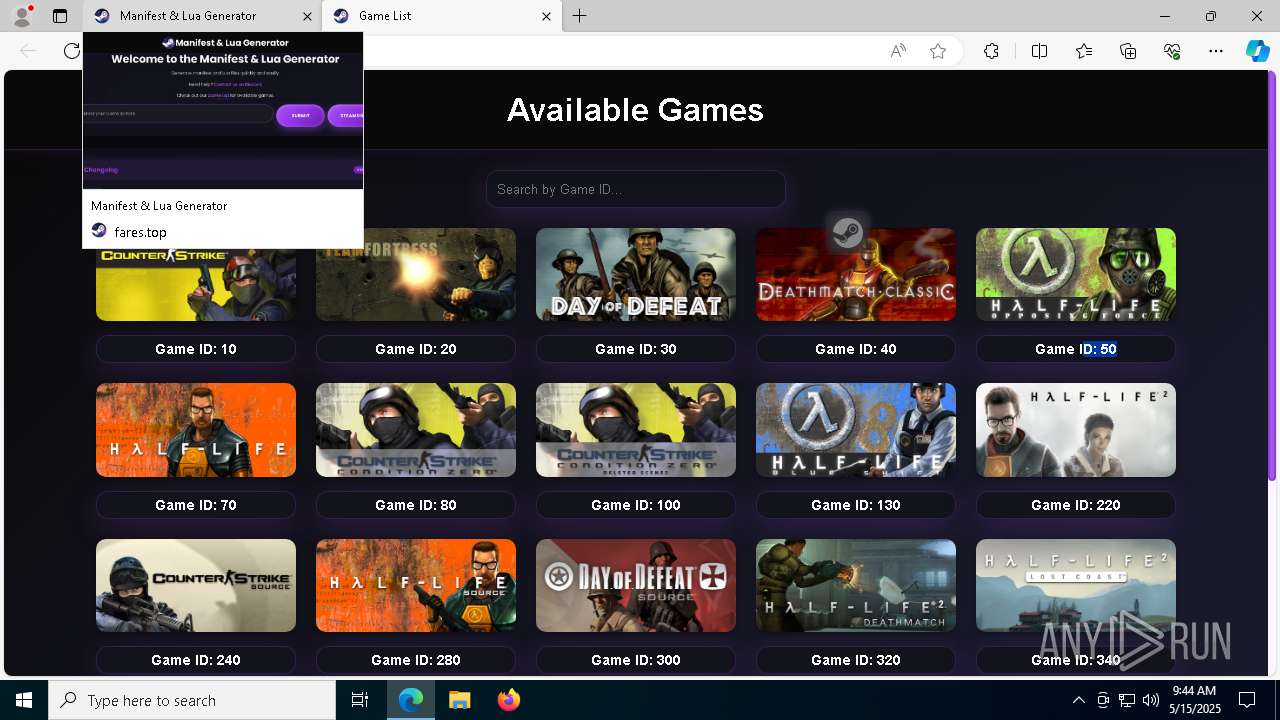Open Half-Life 2 Lost Coast thumbnail

tap(1076, 586)
